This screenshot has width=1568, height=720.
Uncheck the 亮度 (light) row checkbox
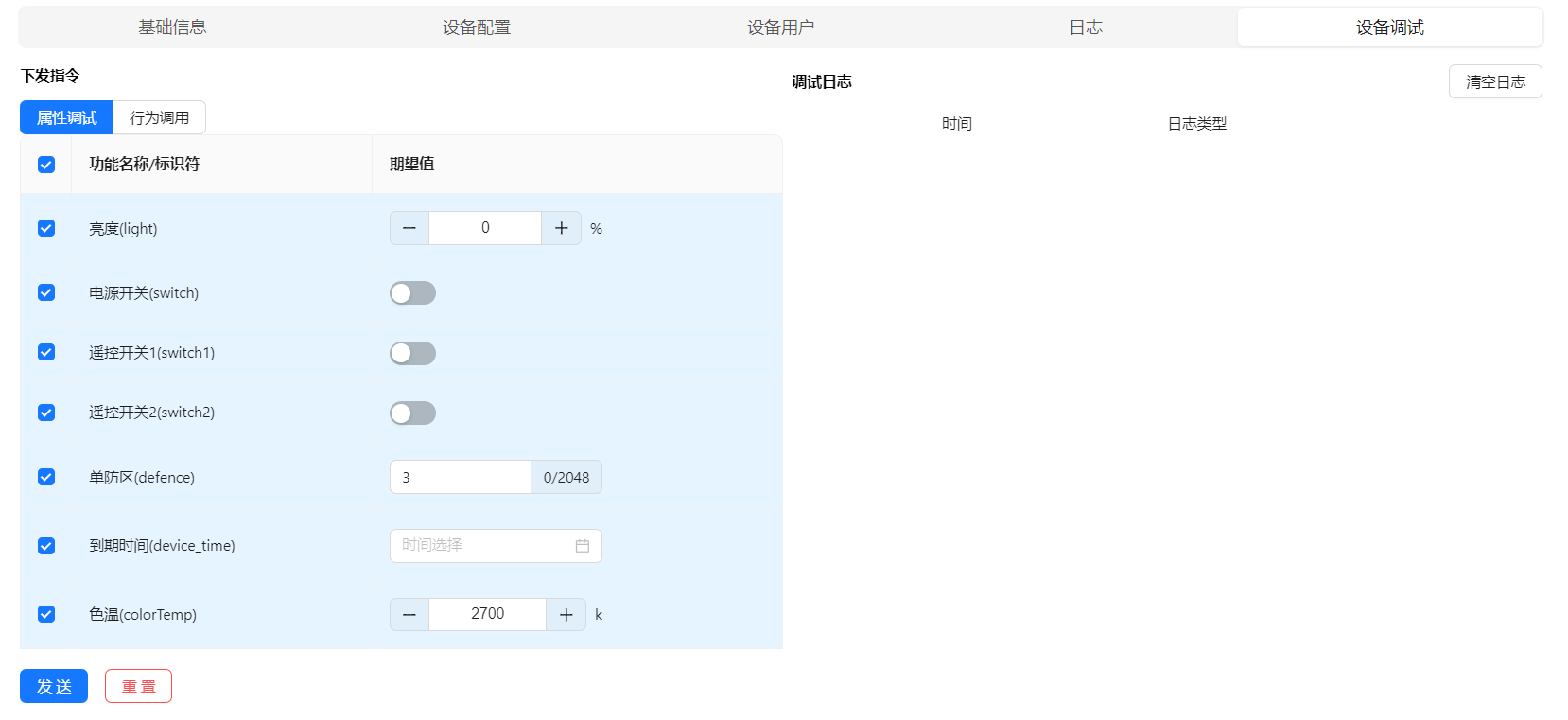point(46,228)
